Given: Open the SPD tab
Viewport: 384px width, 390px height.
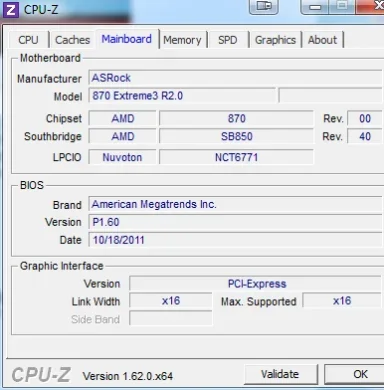Looking at the screenshot, I should click(x=228, y=40).
